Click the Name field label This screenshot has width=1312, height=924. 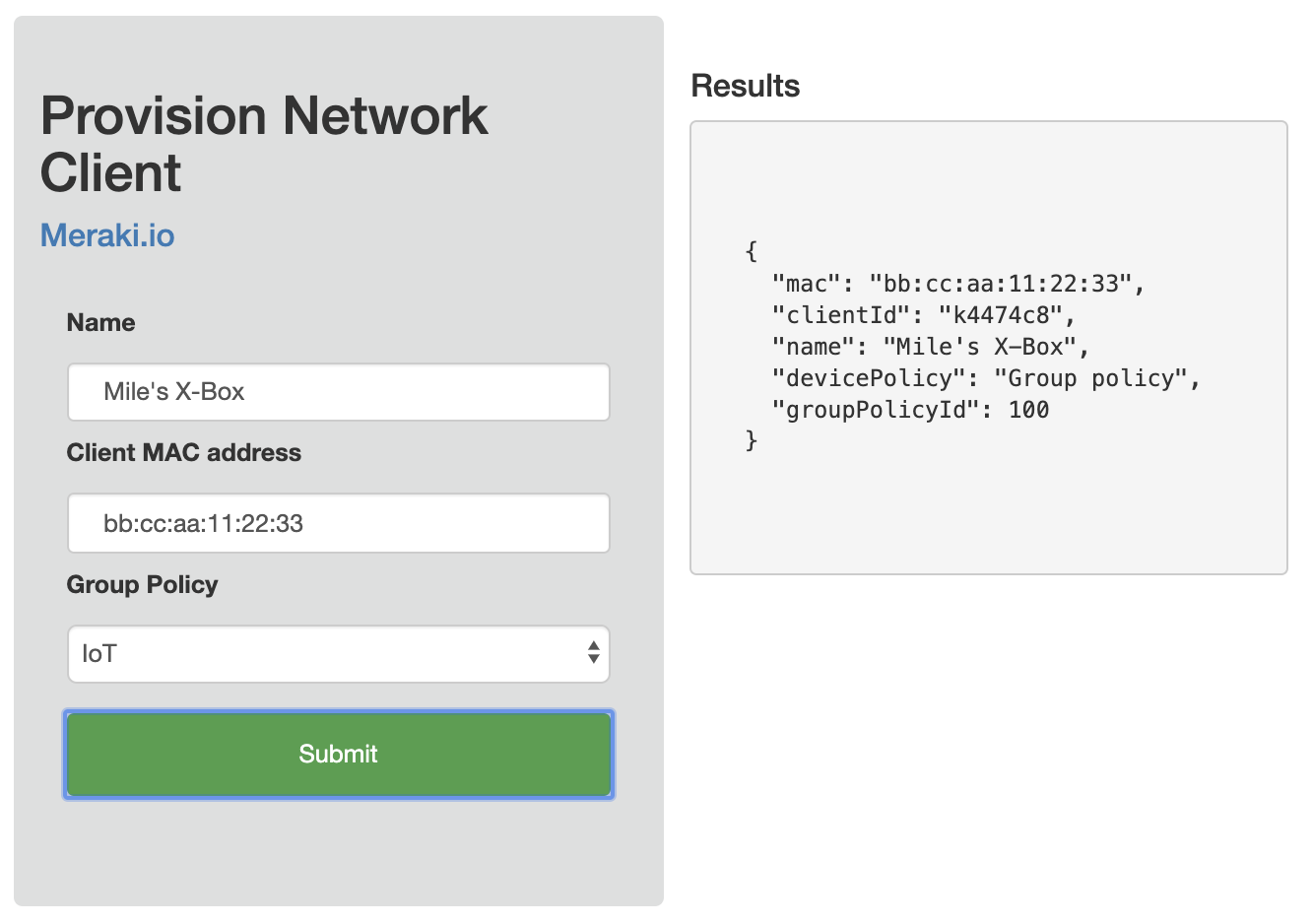pyautogui.click(x=100, y=323)
